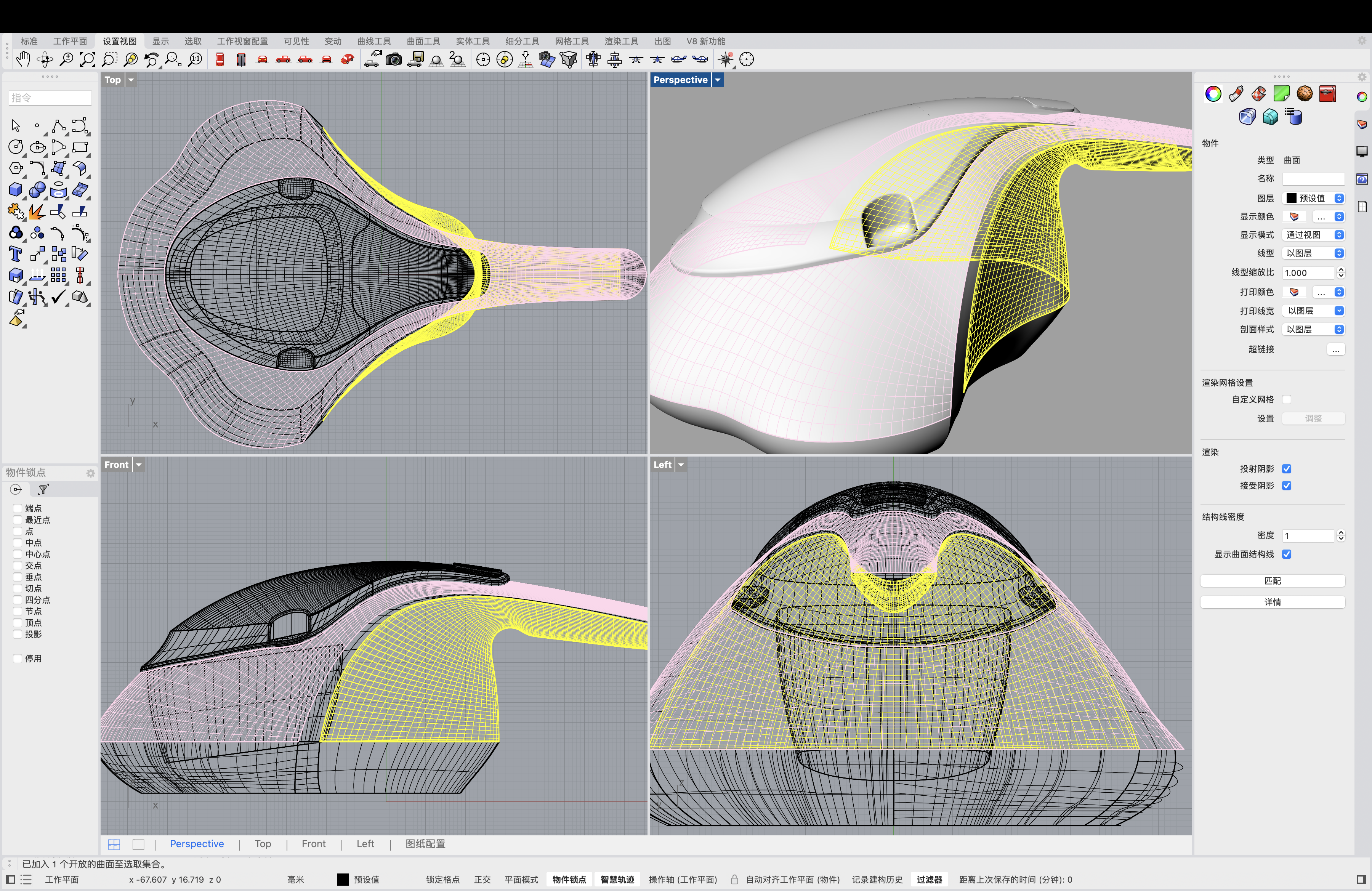The height and width of the screenshot is (891, 1372).
Task: Click the 匹配 button
Action: [1272, 580]
